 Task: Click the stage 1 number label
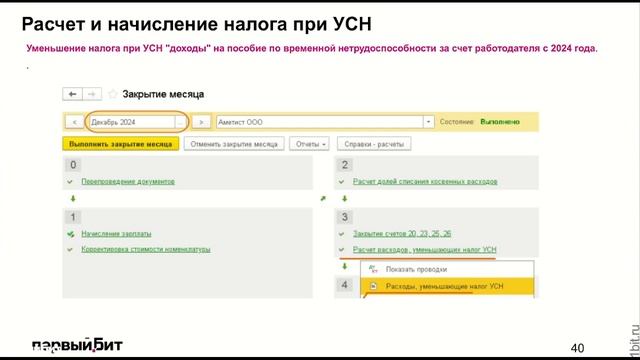73,217
